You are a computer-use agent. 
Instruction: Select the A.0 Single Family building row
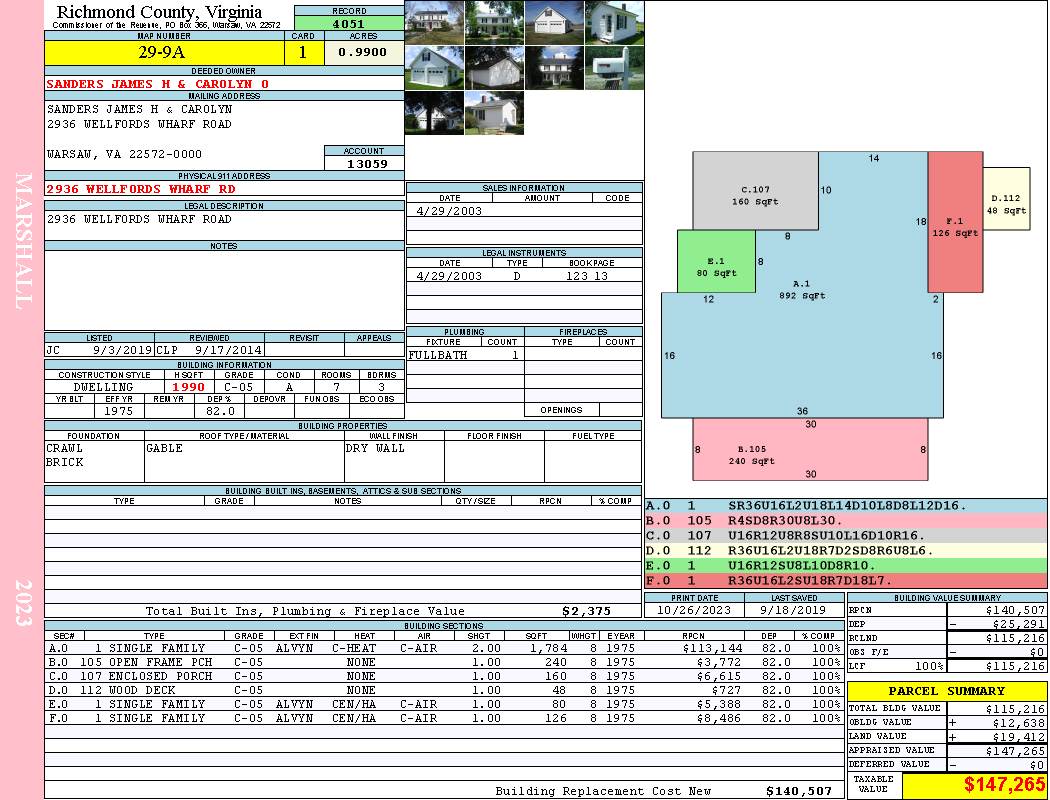pyautogui.click(x=443, y=648)
